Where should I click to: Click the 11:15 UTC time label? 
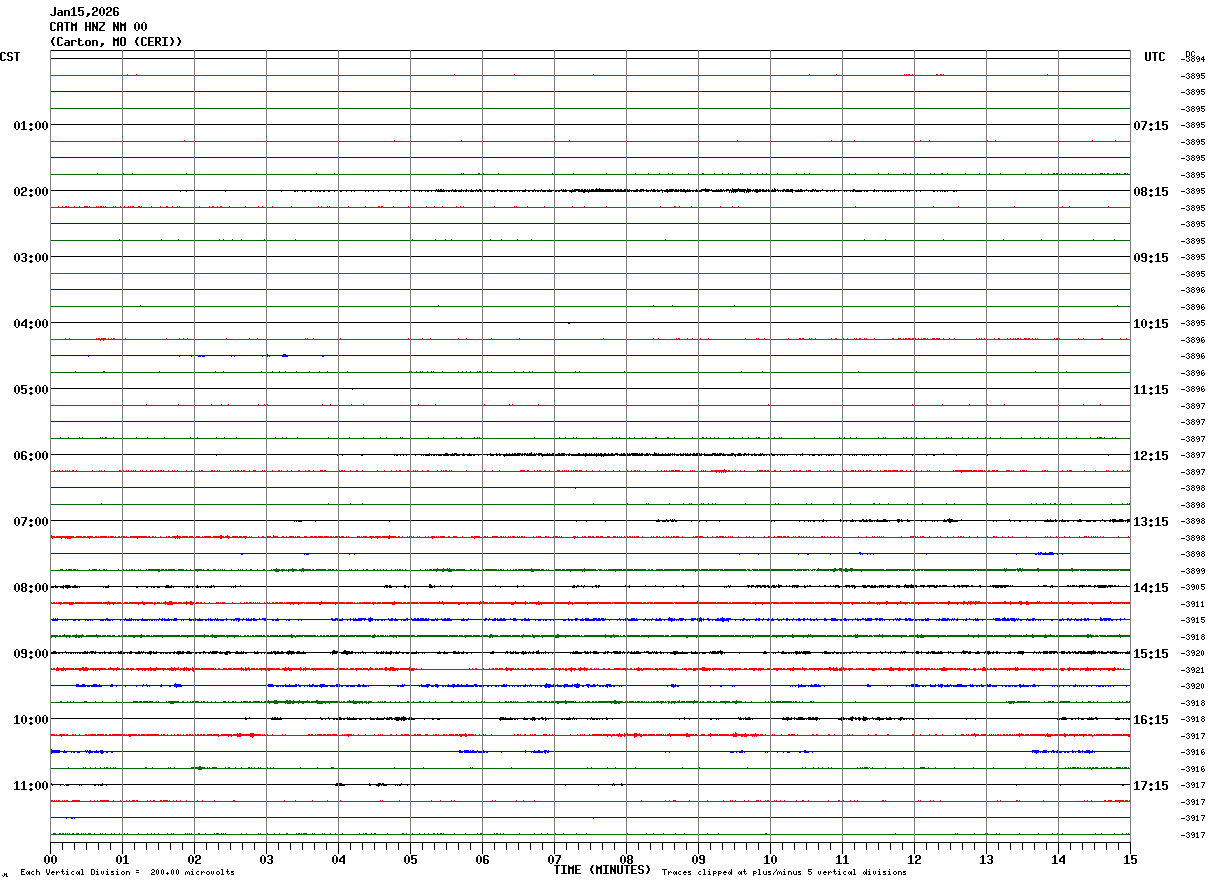(1151, 390)
